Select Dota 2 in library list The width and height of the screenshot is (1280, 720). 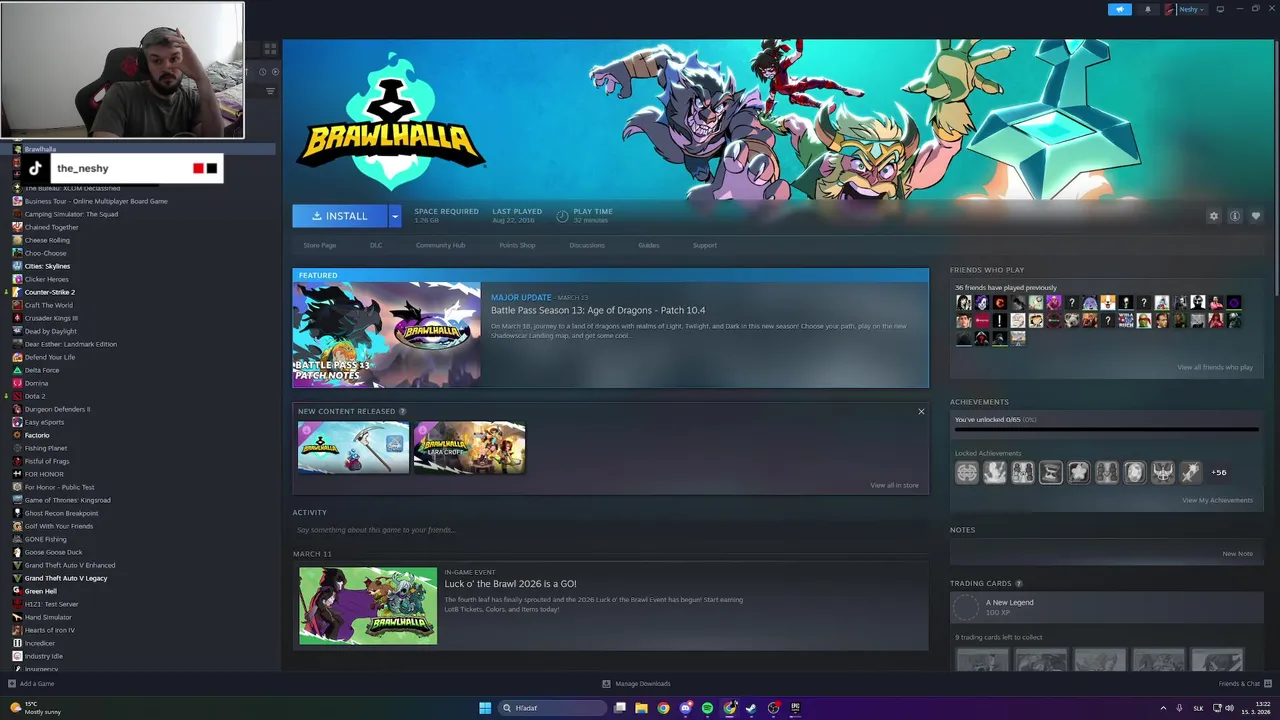pos(35,396)
